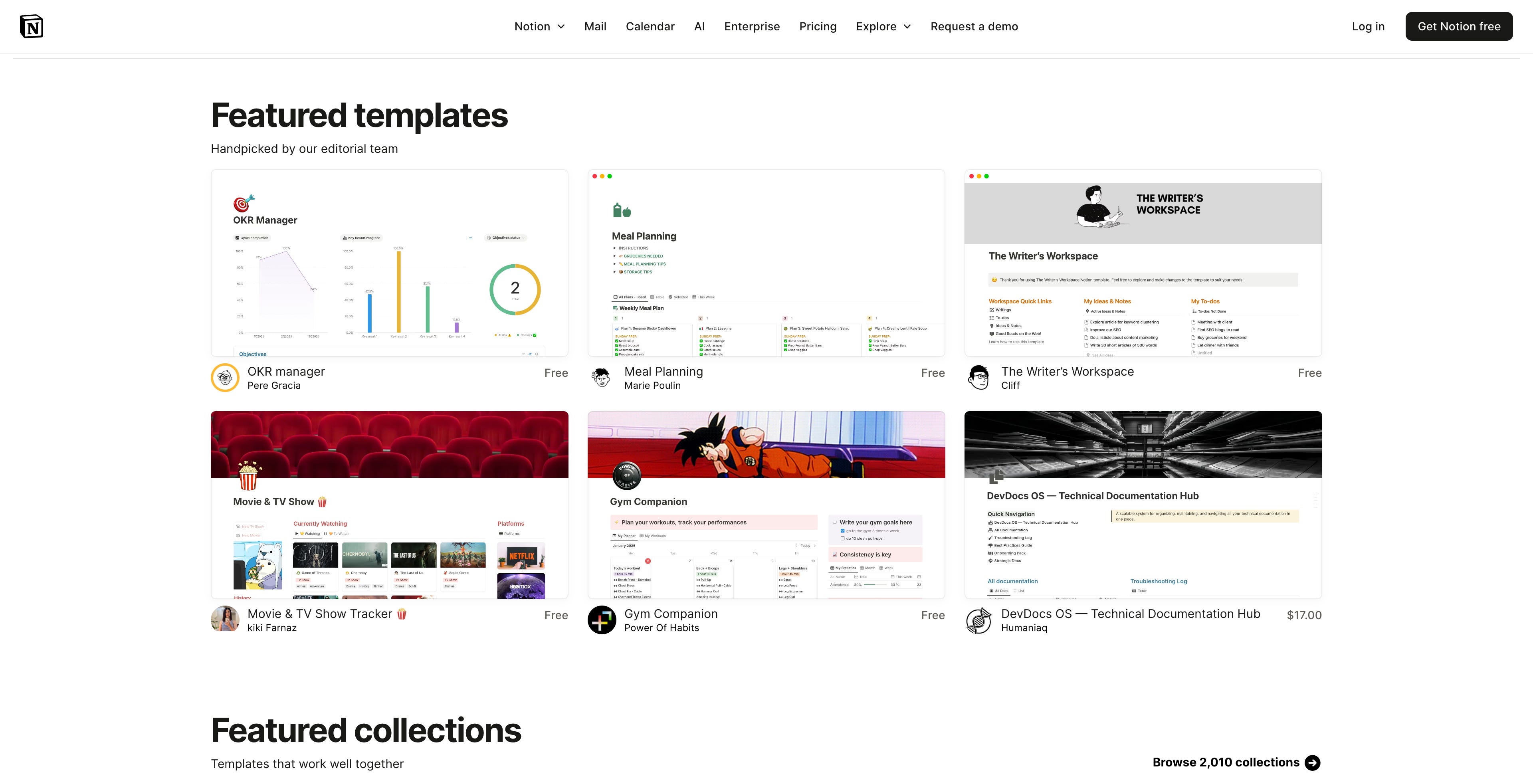Click arrow icon beside Browse collections
Screen dimensions: 1533x784
[x=1312, y=762]
